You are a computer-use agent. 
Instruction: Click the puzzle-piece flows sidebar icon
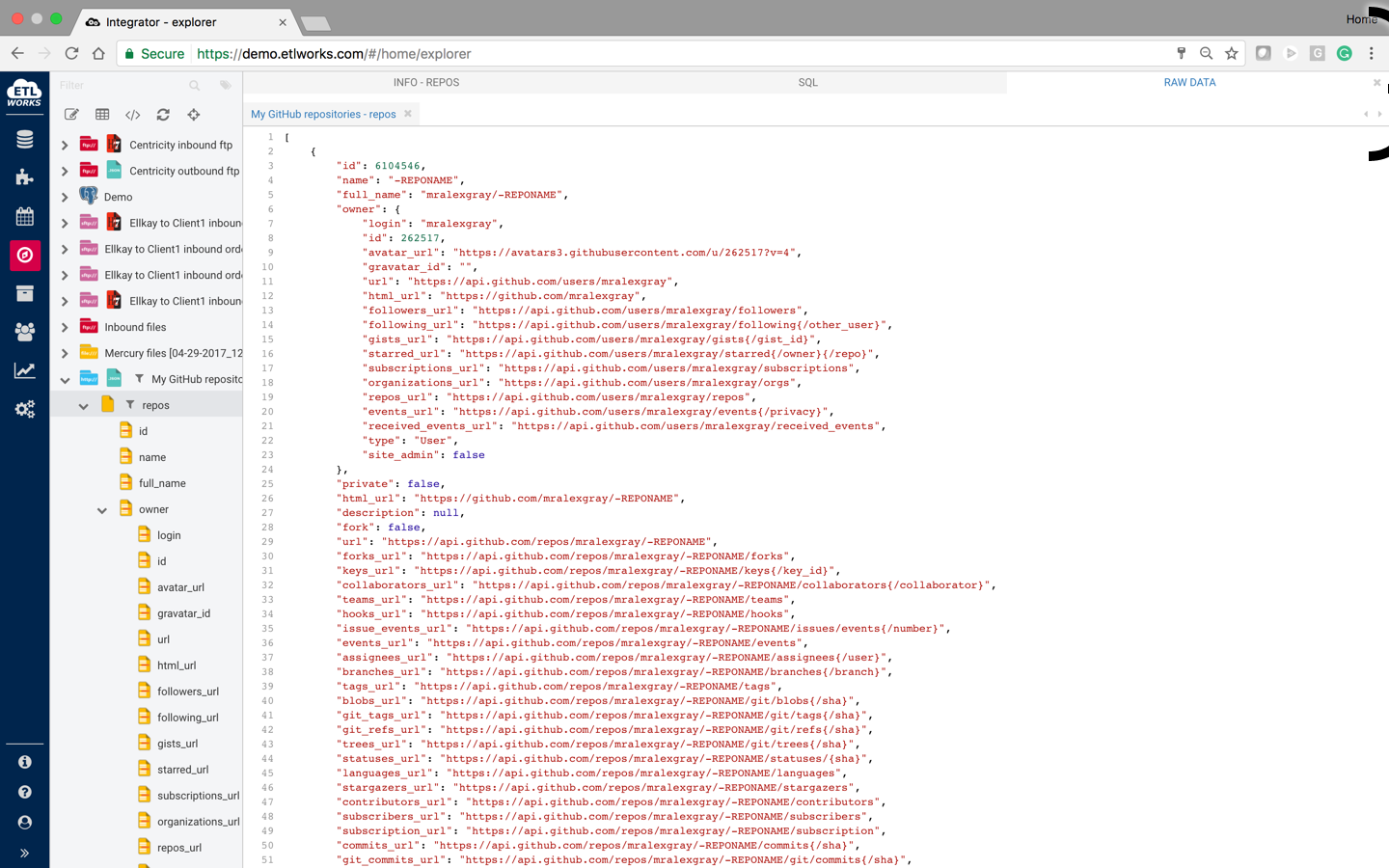tap(24, 177)
